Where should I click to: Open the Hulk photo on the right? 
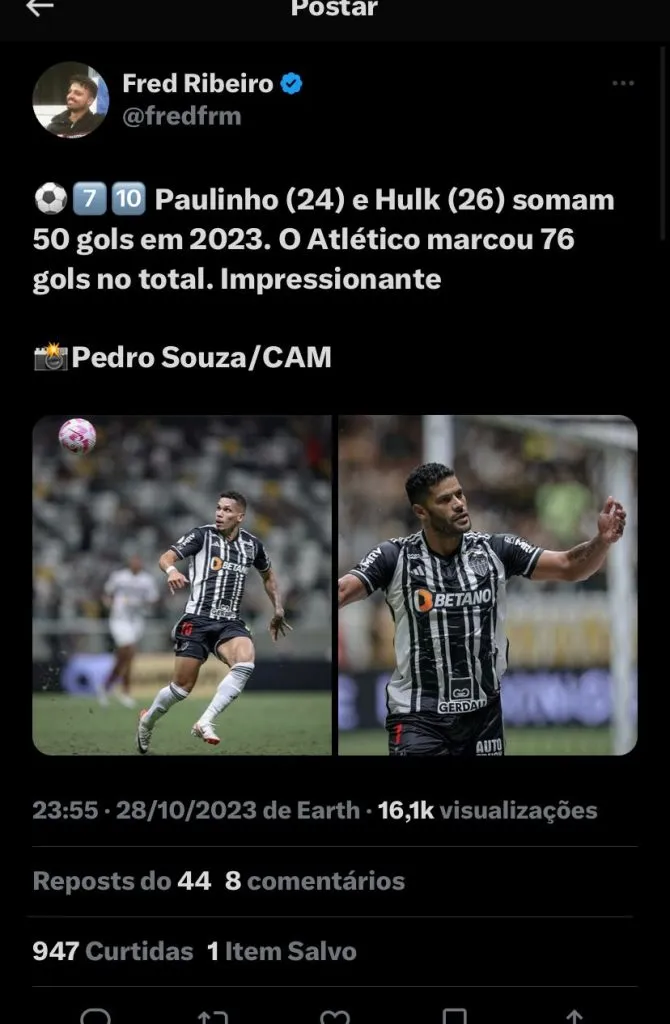tap(488, 585)
